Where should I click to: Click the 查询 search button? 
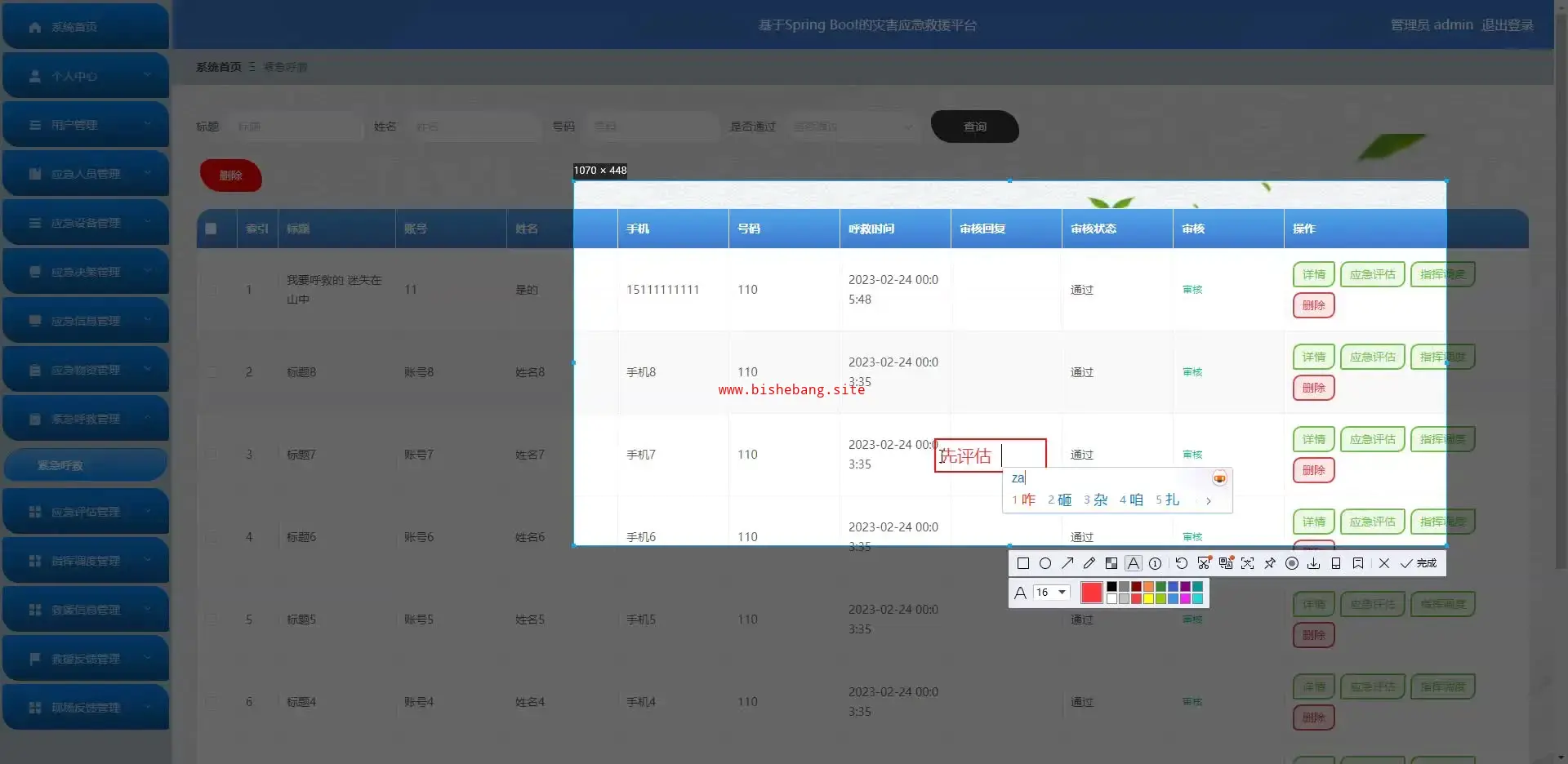click(x=975, y=127)
